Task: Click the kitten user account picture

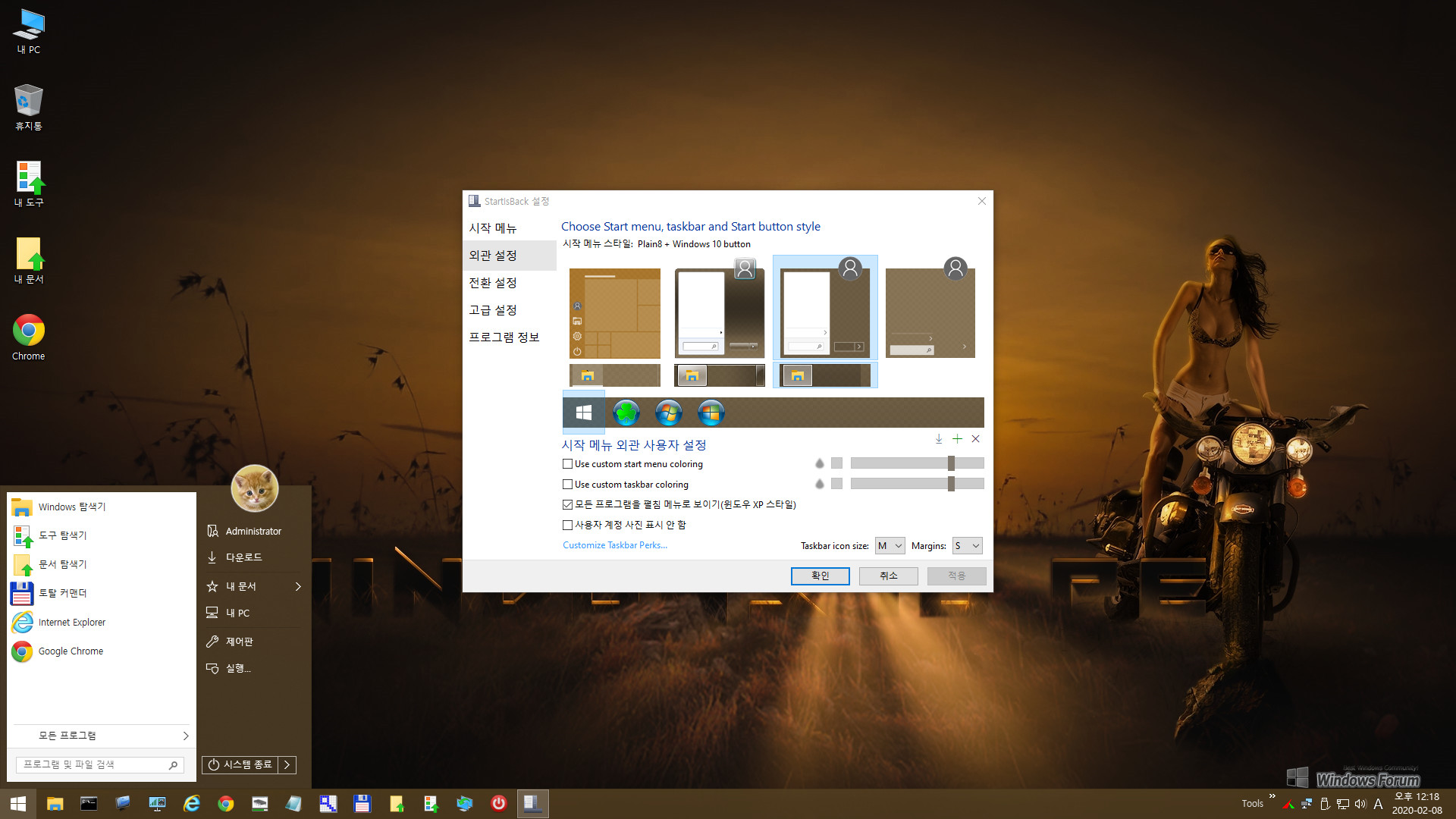Action: pos(254,488)
